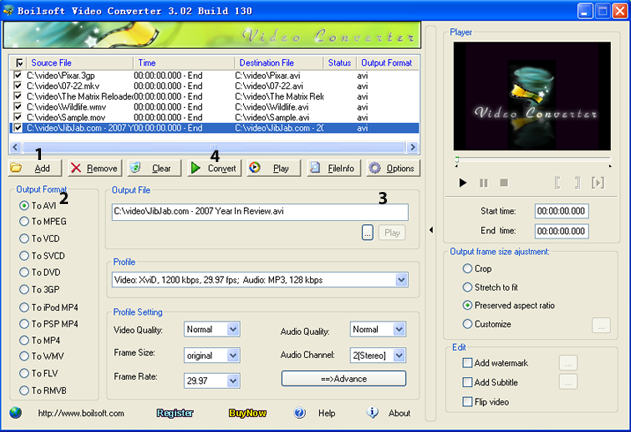Select the The Matrix Reloaded file row

coord(214,96)
